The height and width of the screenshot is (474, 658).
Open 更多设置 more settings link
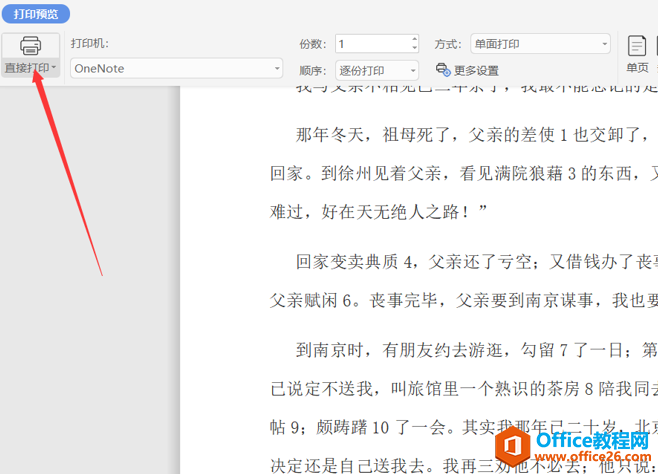coord(476,70)
